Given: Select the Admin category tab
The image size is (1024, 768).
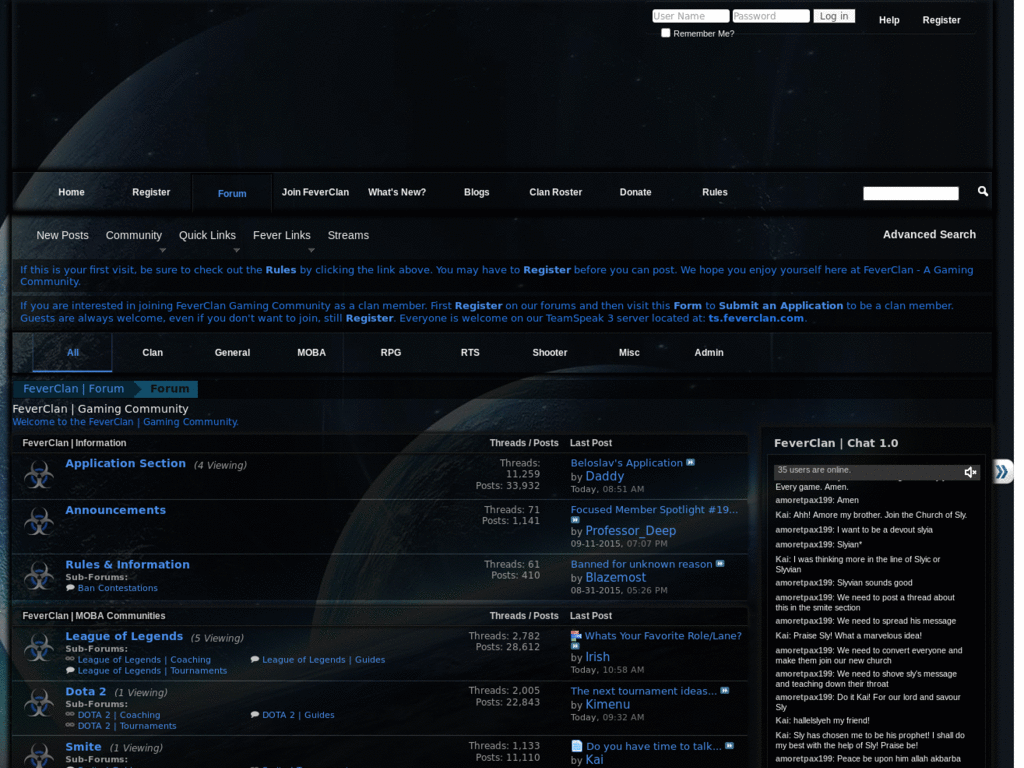Looking at the screenshot, I should (709, 352).
